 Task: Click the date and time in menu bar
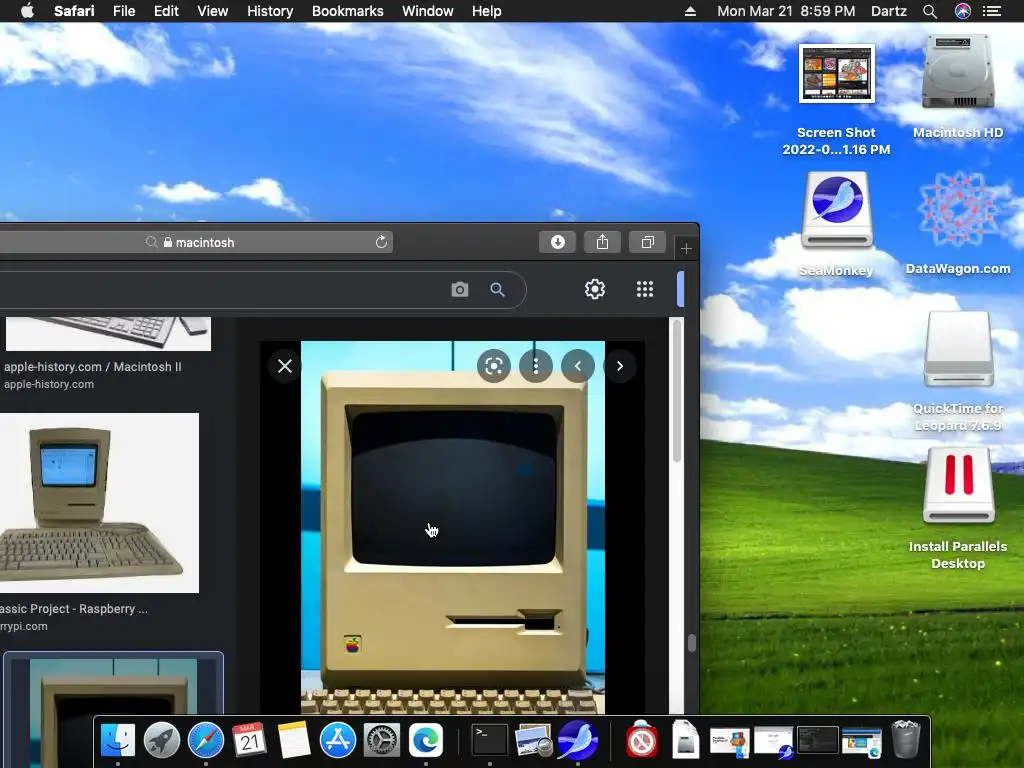(786, 11)
